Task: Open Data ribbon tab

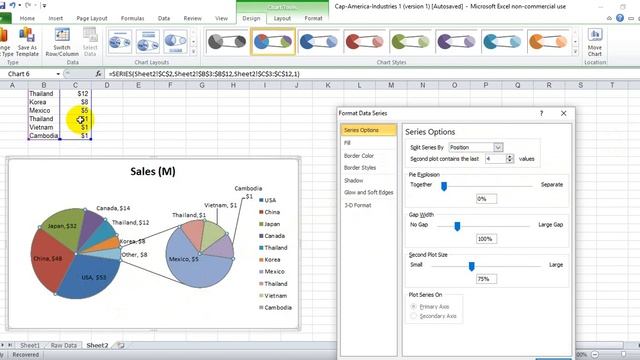Action: coord(164,18)
